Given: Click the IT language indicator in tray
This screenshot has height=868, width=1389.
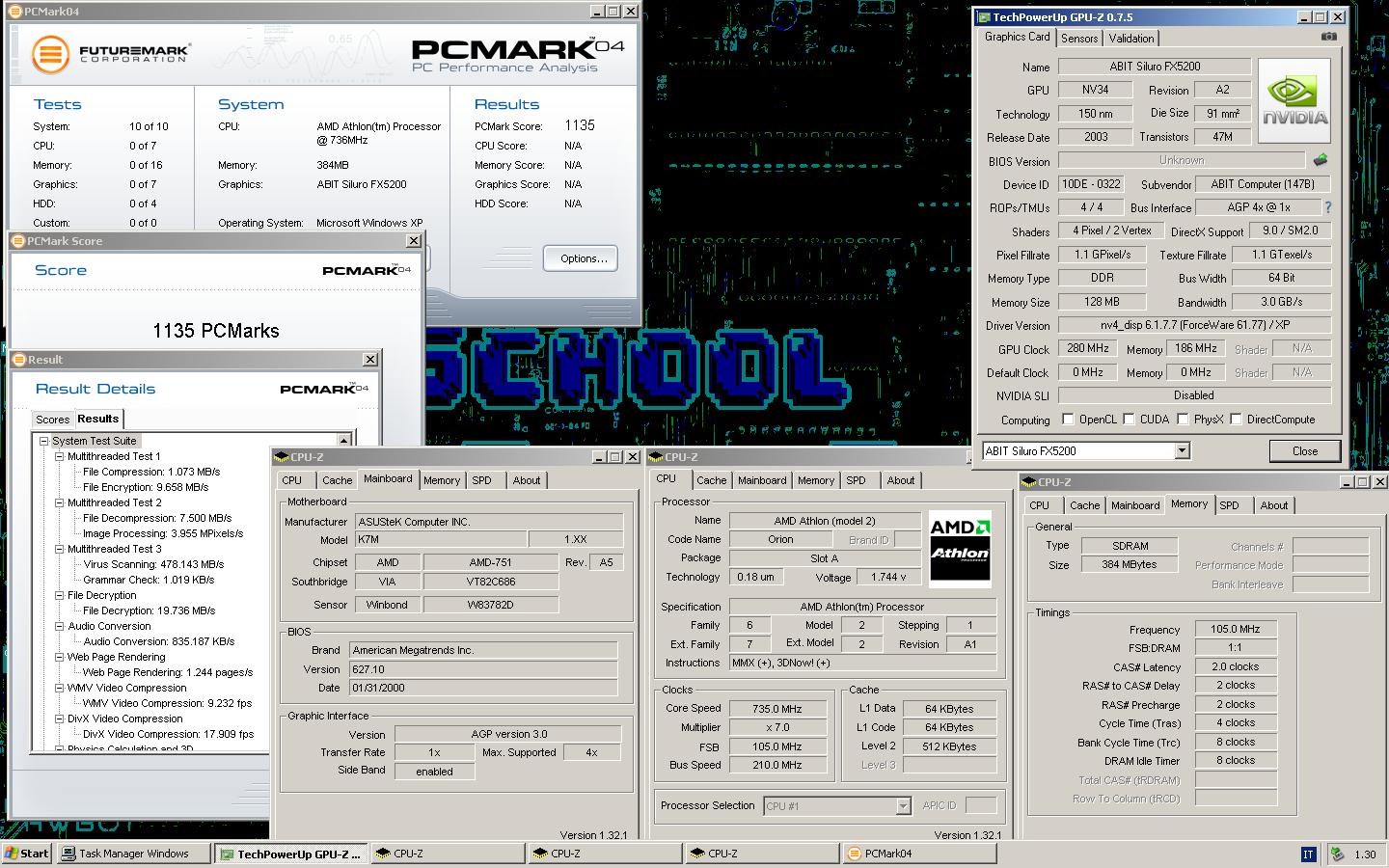Looking at the screenshot, I should [1308, 854].
